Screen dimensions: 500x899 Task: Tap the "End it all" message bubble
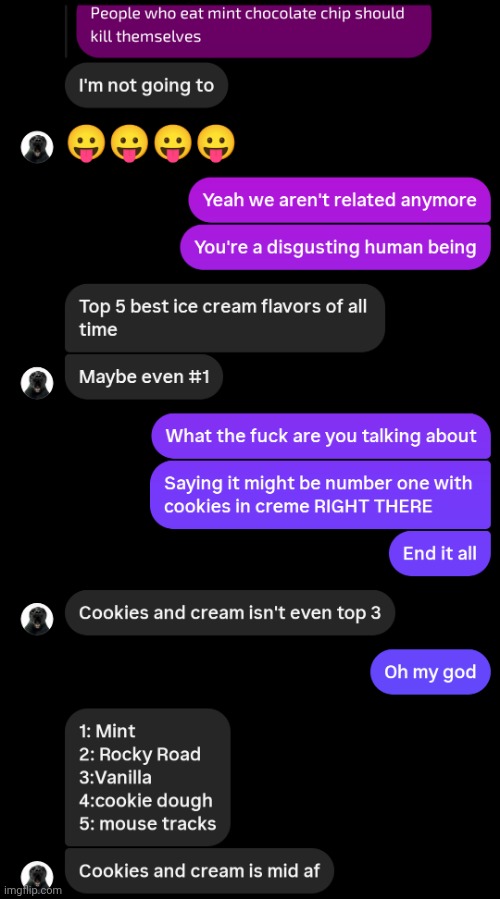(440, 553)
